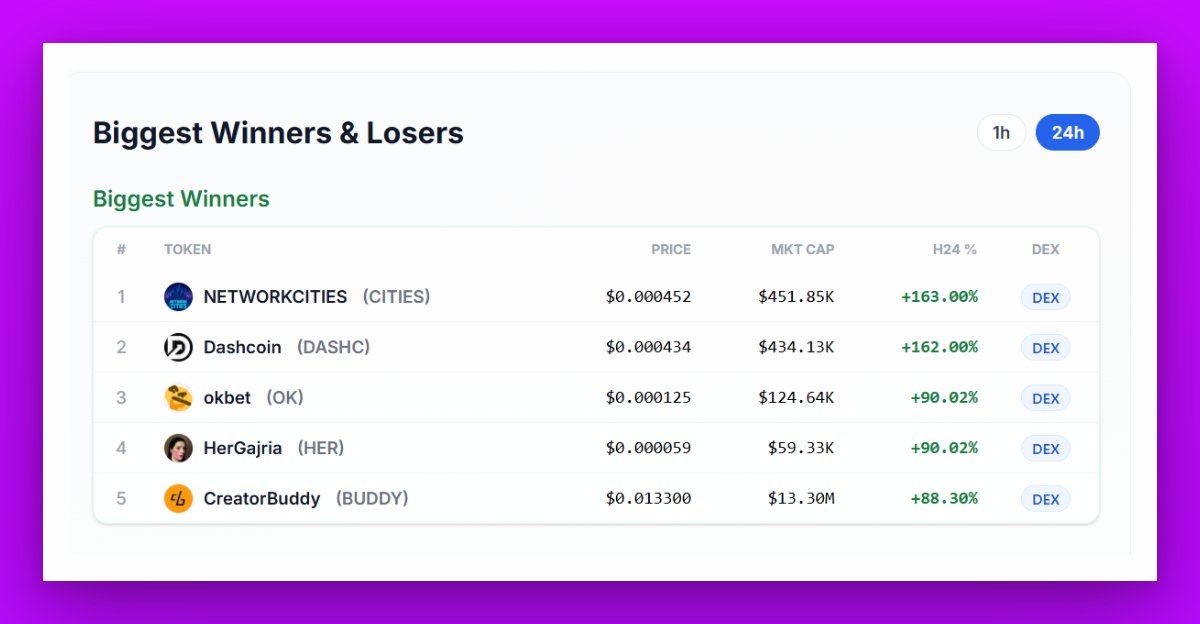Click the DEX badge in okbet row
The width and height of the screenshot is (1200, 624).
coord(1045,398)
